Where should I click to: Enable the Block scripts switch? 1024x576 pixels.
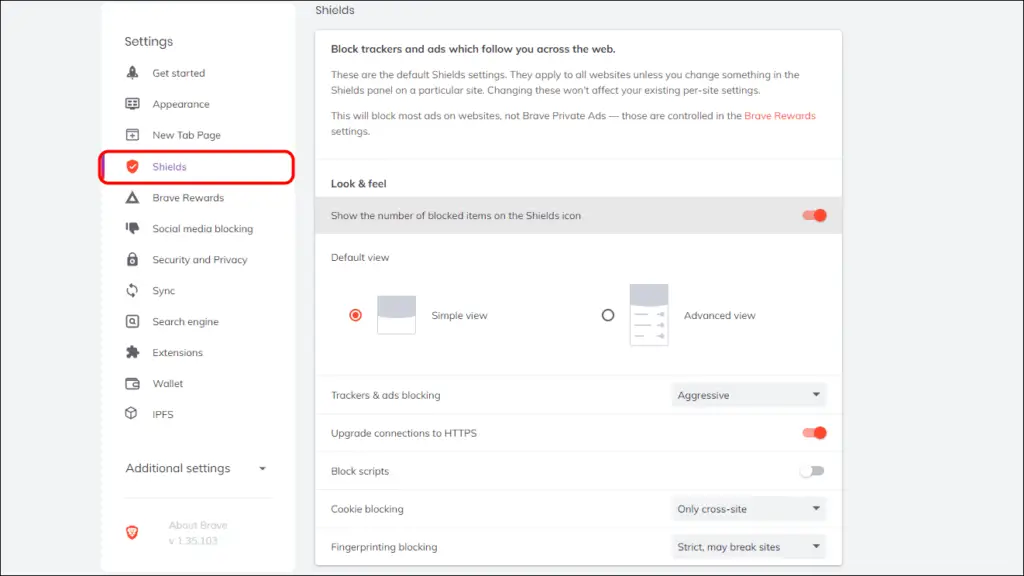point(812,471)
